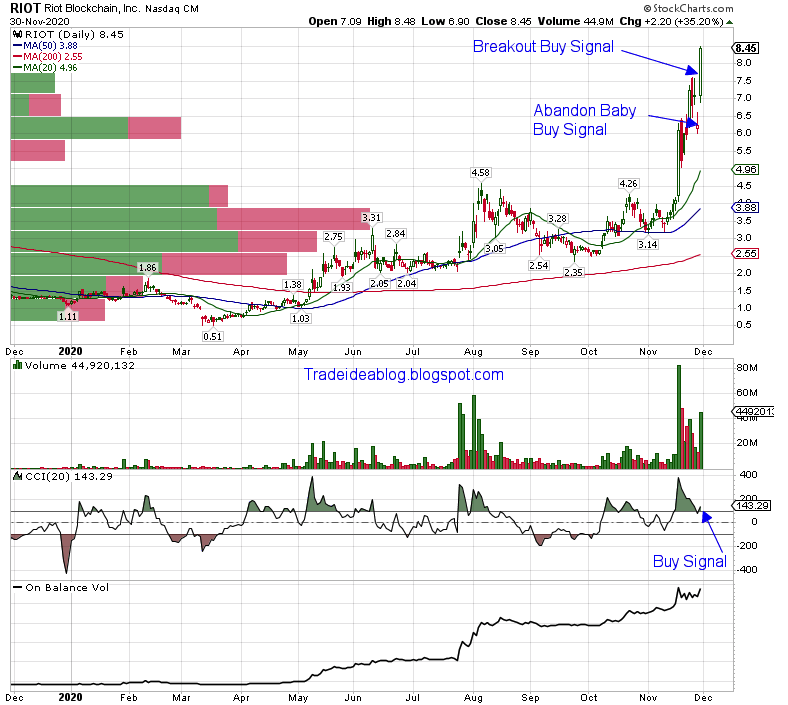Click the 1.38 price label

click(292, 285)
